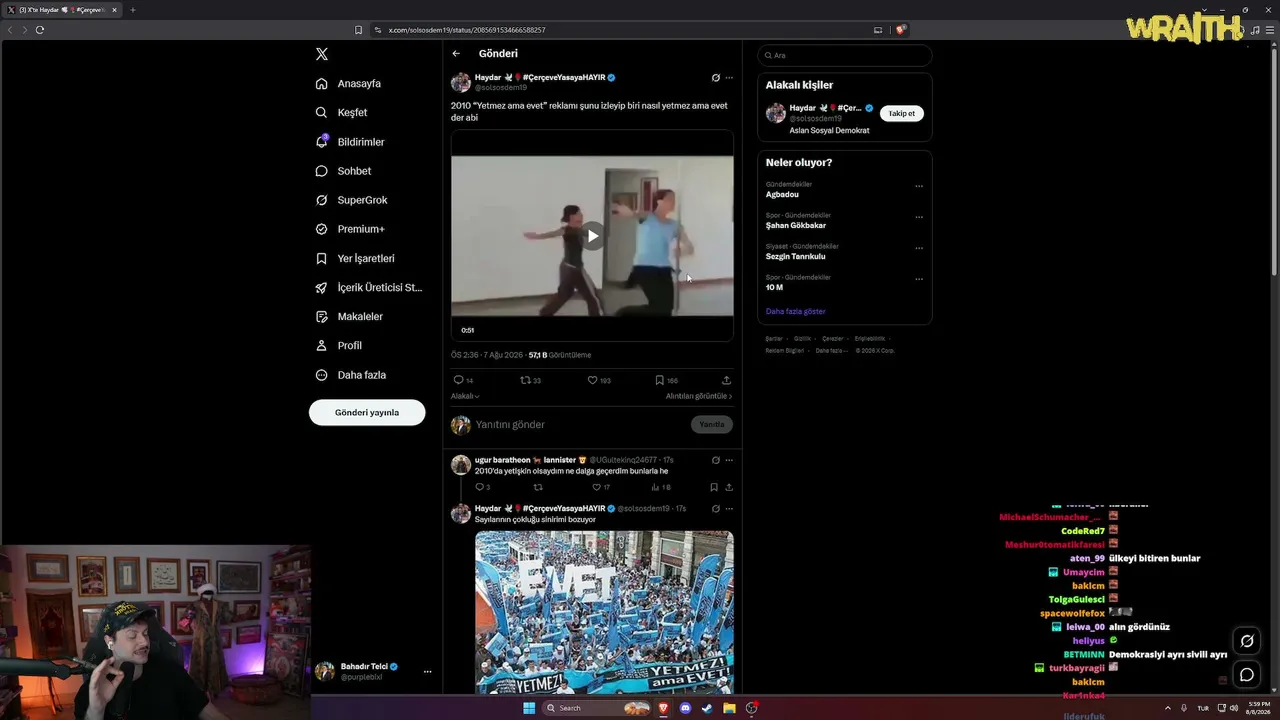Bookmark this page in the address bar
Screen dimensions: 1280x720
[x=359, y=30]
